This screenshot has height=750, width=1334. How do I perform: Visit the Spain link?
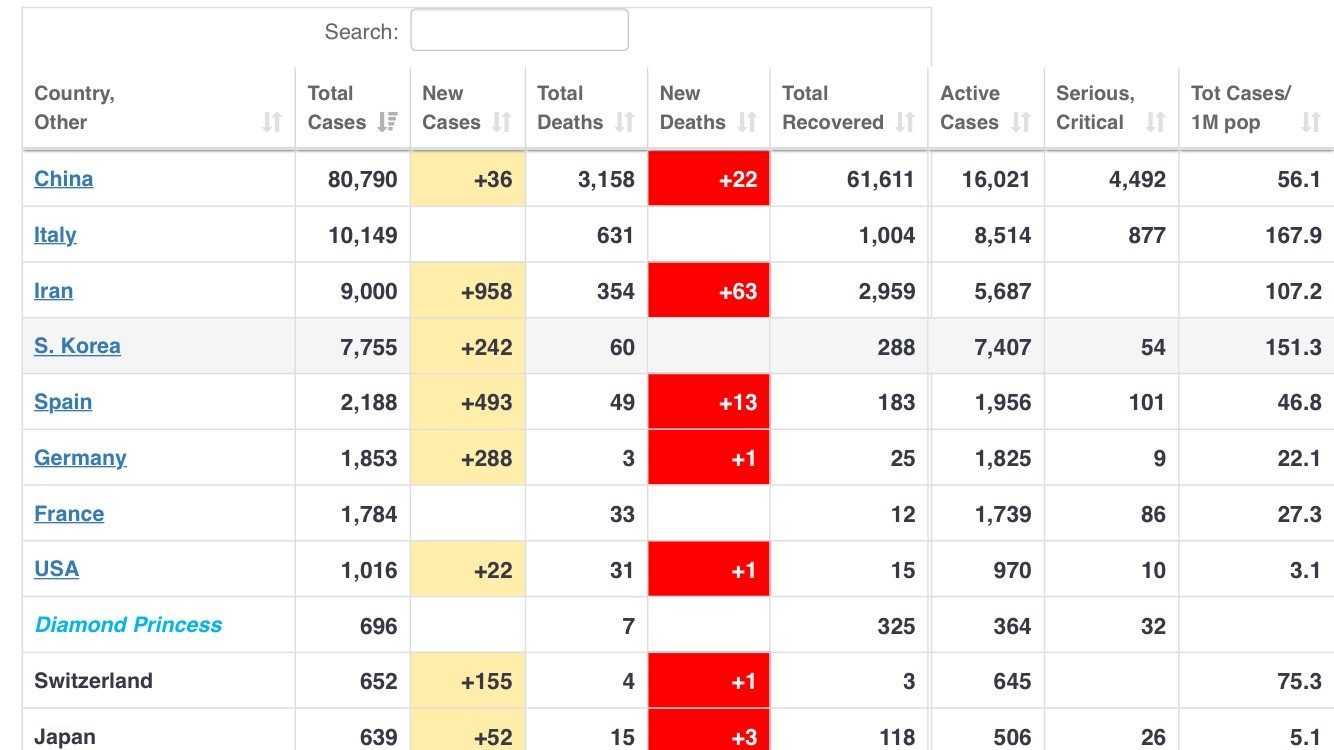tap(63, 402)
